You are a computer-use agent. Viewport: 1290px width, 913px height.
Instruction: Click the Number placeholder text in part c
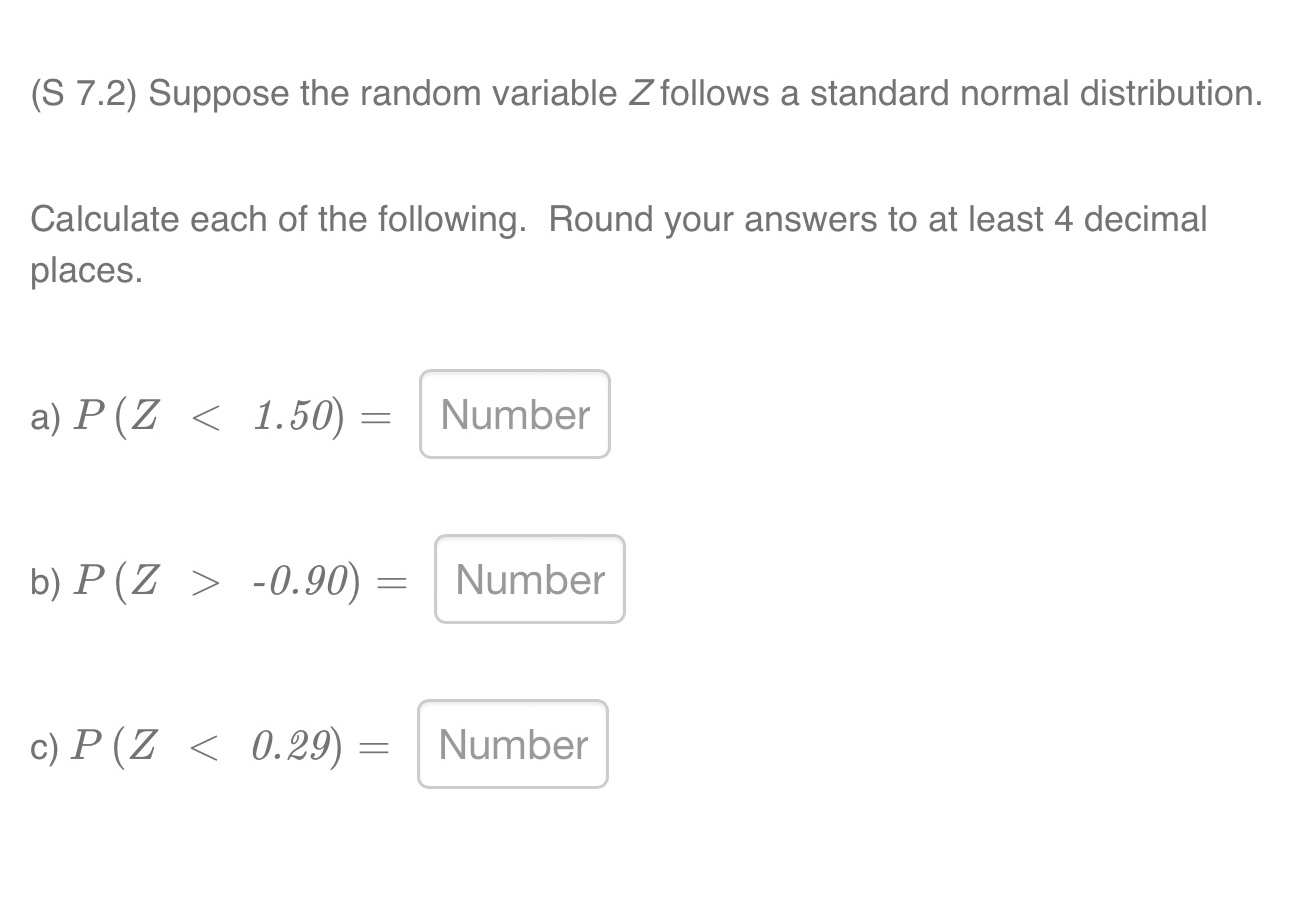(x=513, y=744)
